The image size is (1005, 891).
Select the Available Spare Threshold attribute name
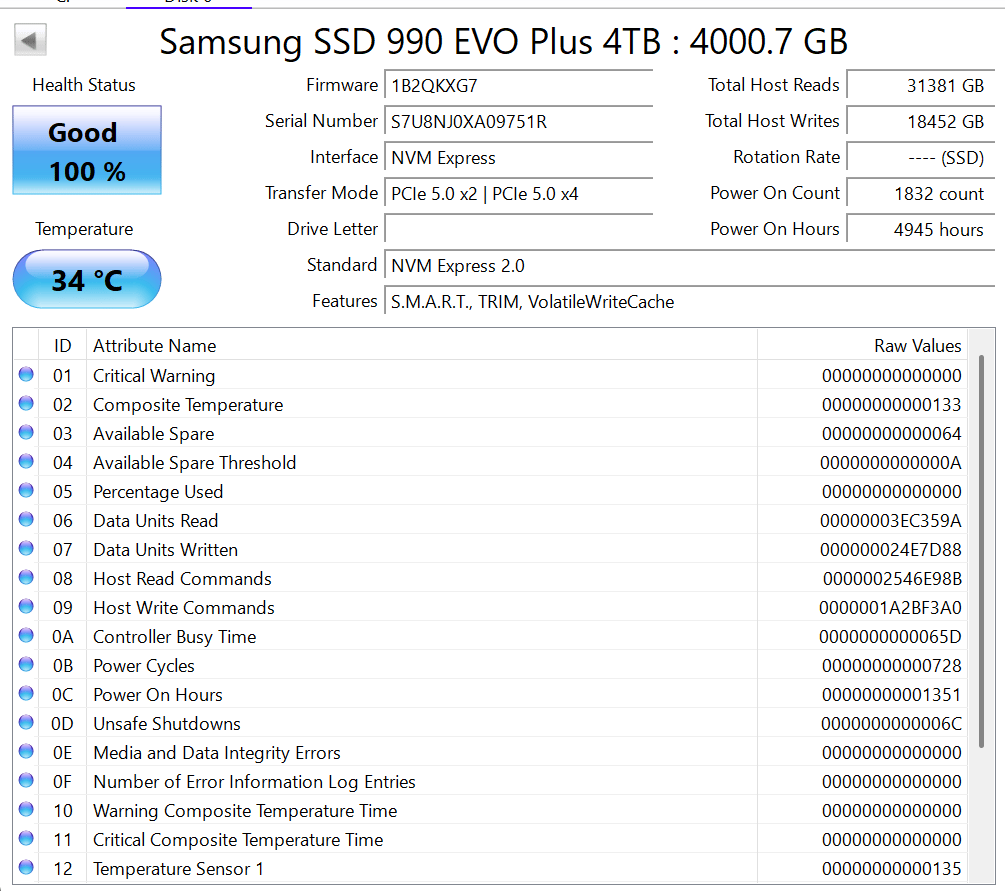(195, 462)
